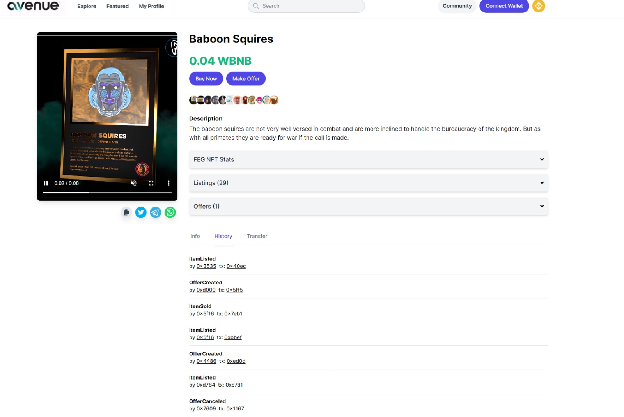
Task: Switch to the Info tab
Action: 195,236
